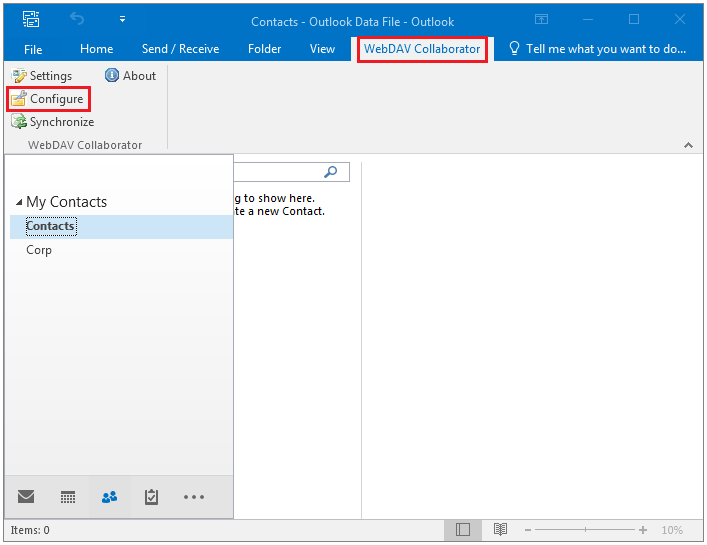Open the Folder tab

[x=264, y=49]
